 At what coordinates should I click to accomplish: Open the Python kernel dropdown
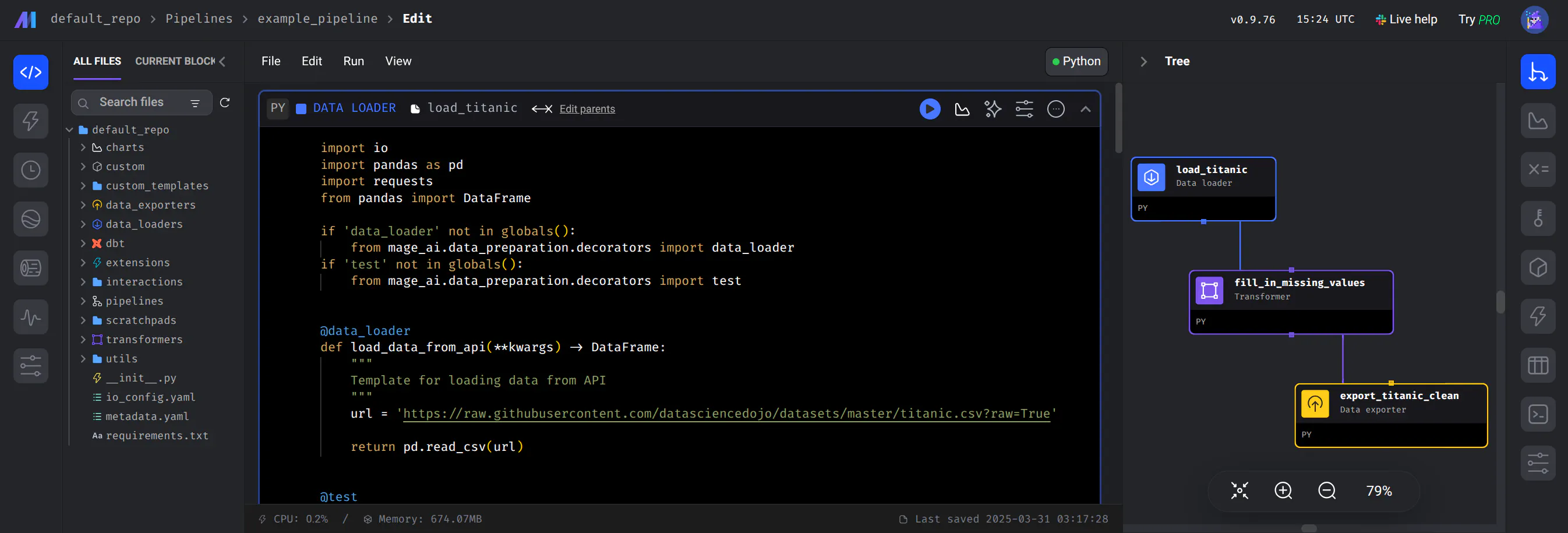[1076, 61]
